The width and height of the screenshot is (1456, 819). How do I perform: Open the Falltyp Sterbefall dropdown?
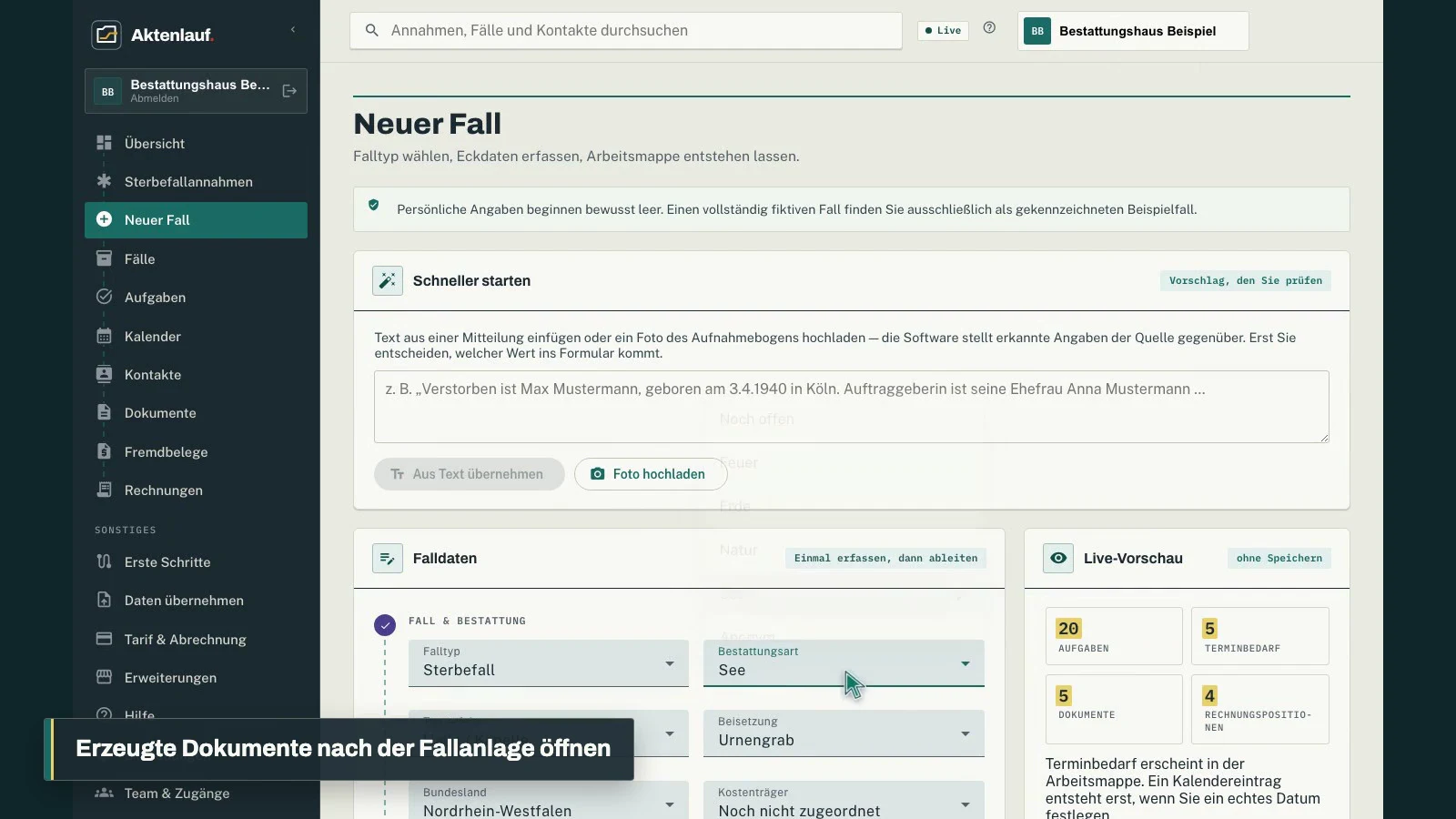coord(549,663)
